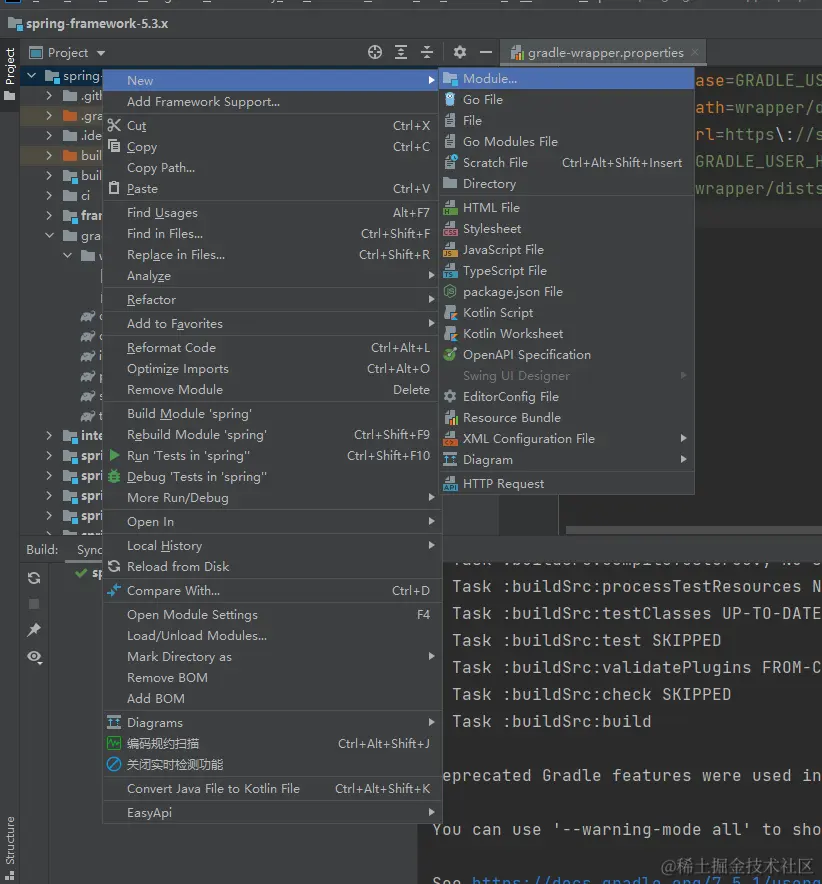Screen dimensions: 822x884
Task: Click the Cut scissors icon
Action: click(114, 125)
